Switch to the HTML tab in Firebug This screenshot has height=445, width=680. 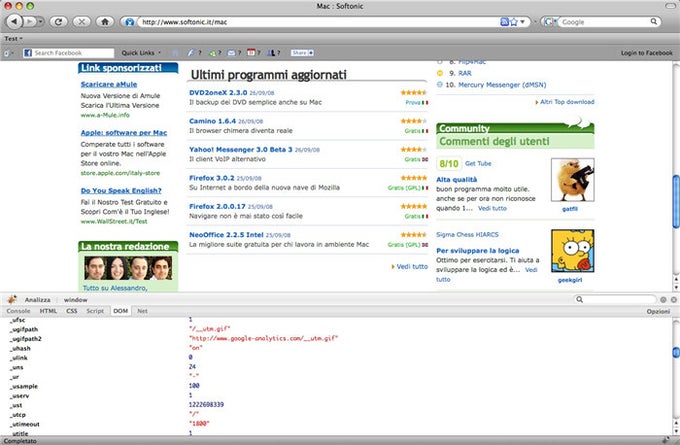click(x=48, y=311)
